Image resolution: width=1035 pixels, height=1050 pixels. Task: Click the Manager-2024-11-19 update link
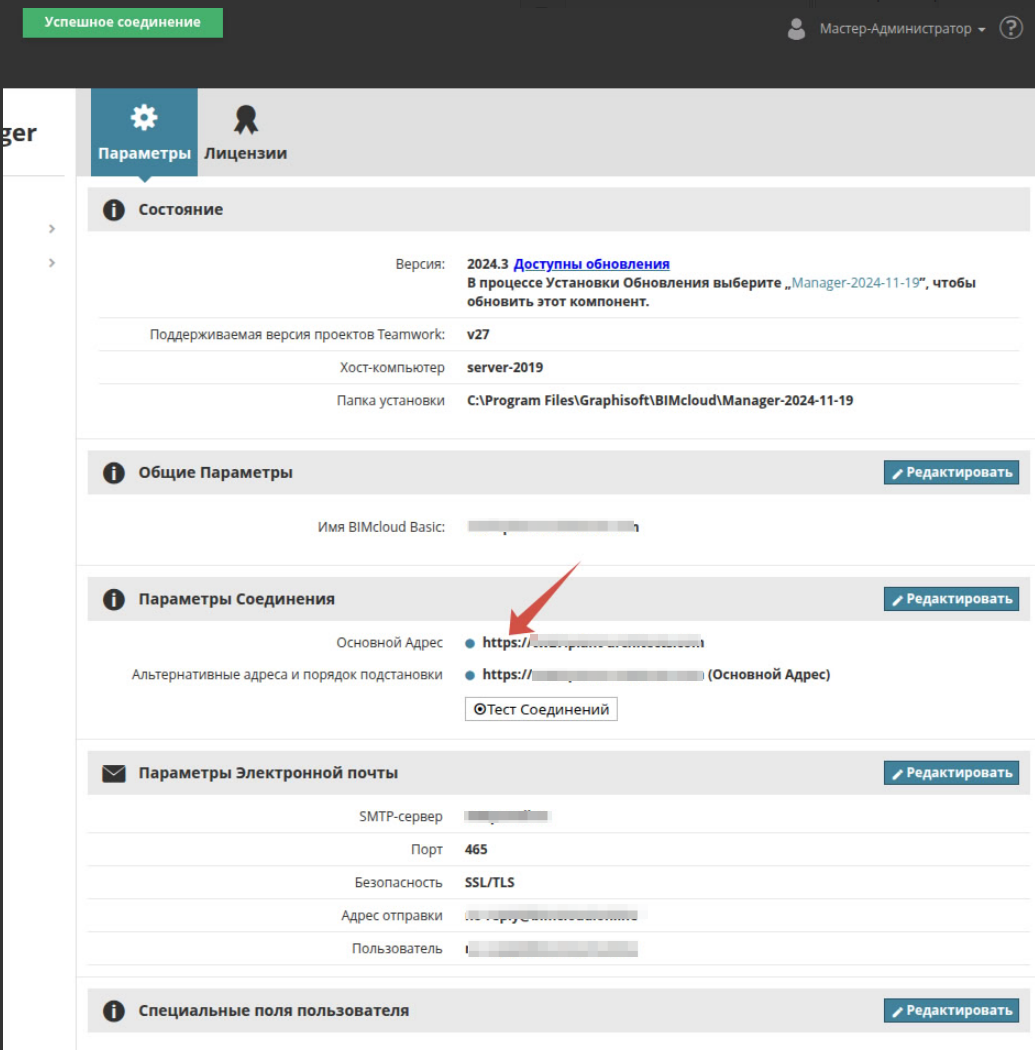point(855,283)
